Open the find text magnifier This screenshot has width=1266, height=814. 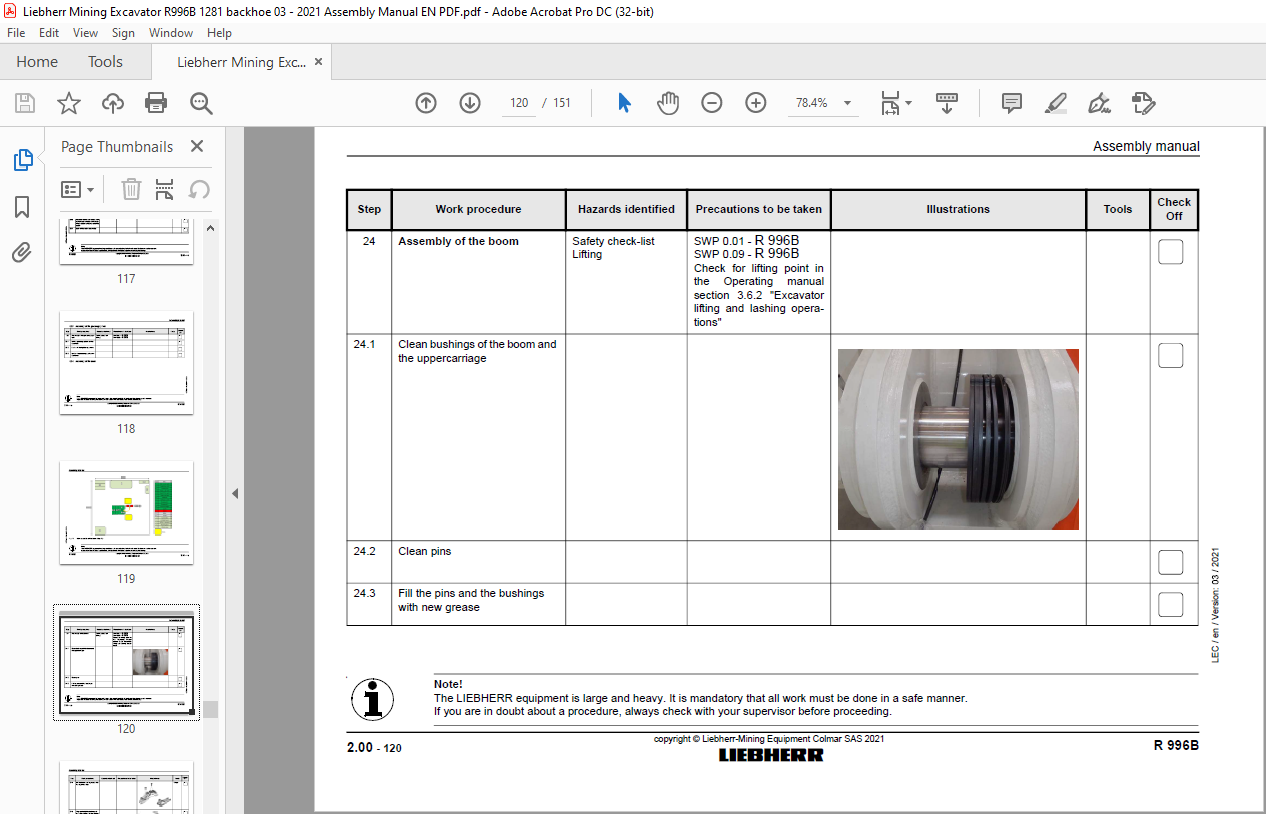pyautogui.click(x=202, y=103)
